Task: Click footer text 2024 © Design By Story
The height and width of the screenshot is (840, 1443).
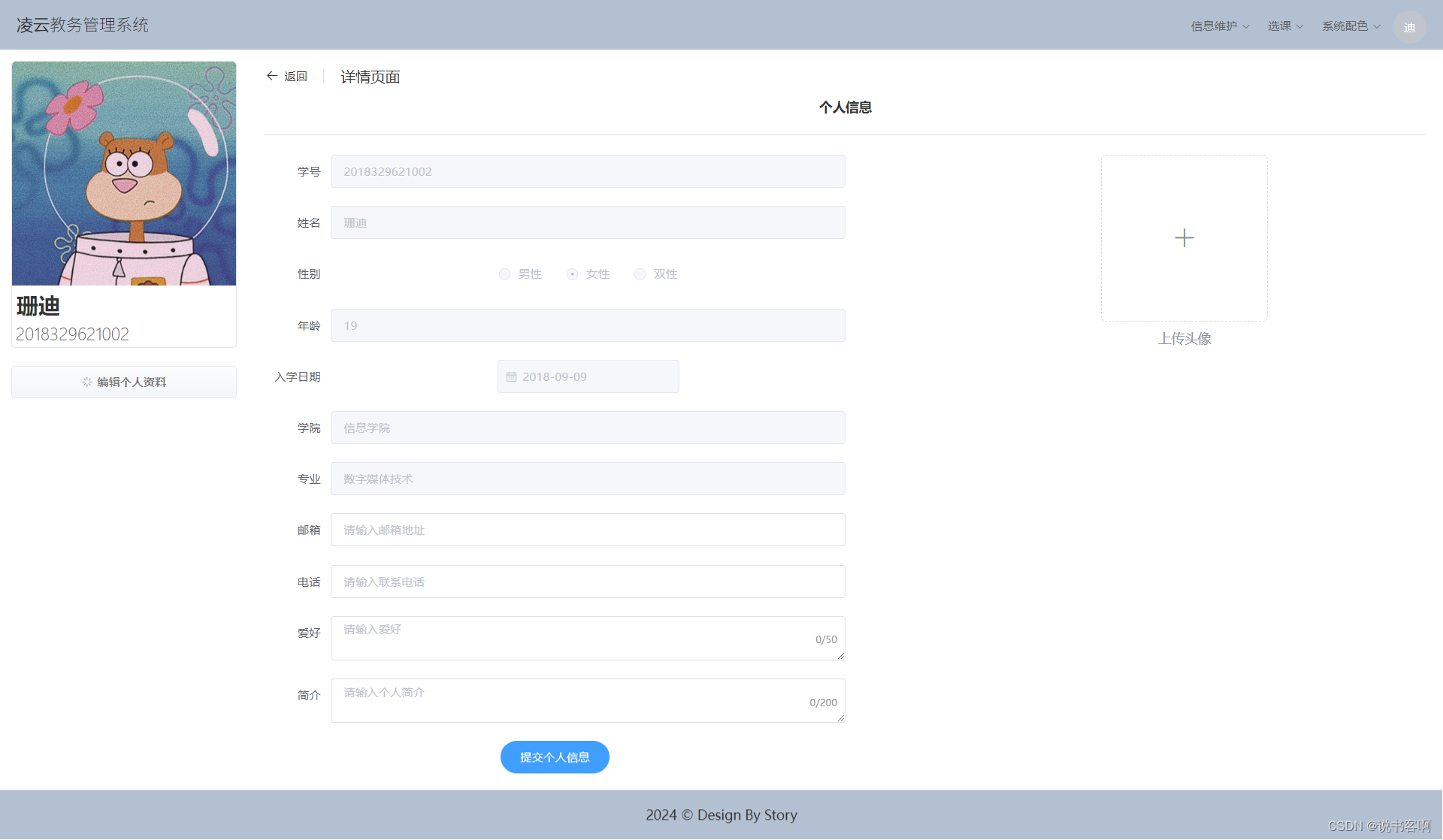Action: [721, 815]
